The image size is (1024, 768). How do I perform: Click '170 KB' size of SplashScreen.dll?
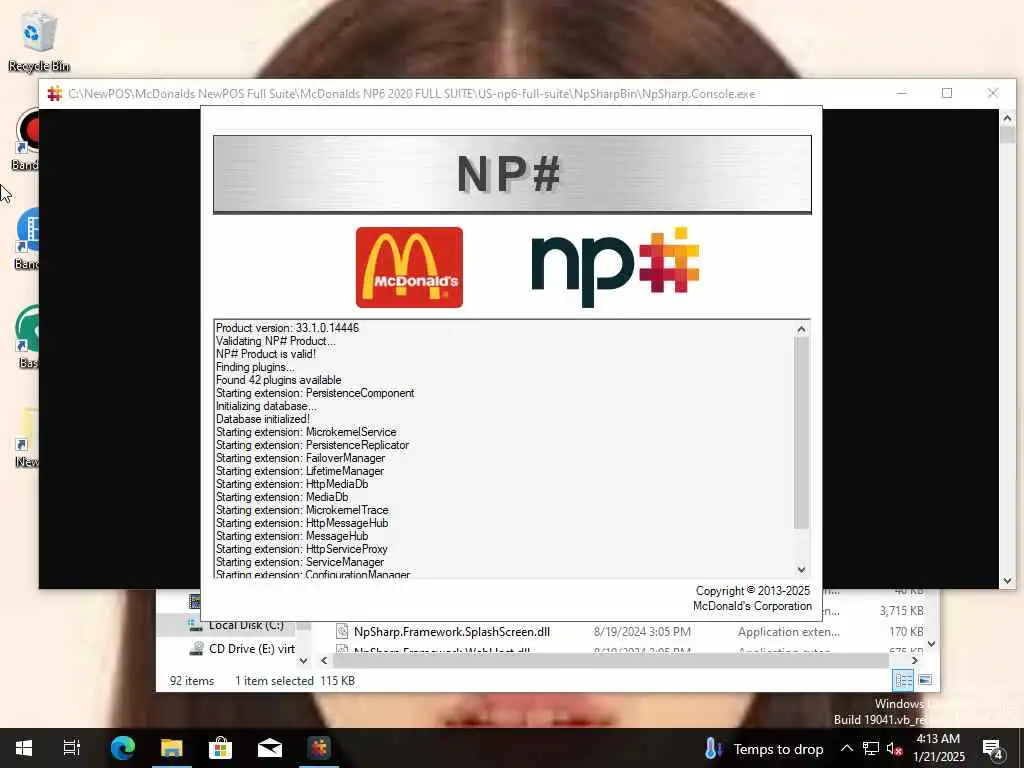[x=906, y=632]
